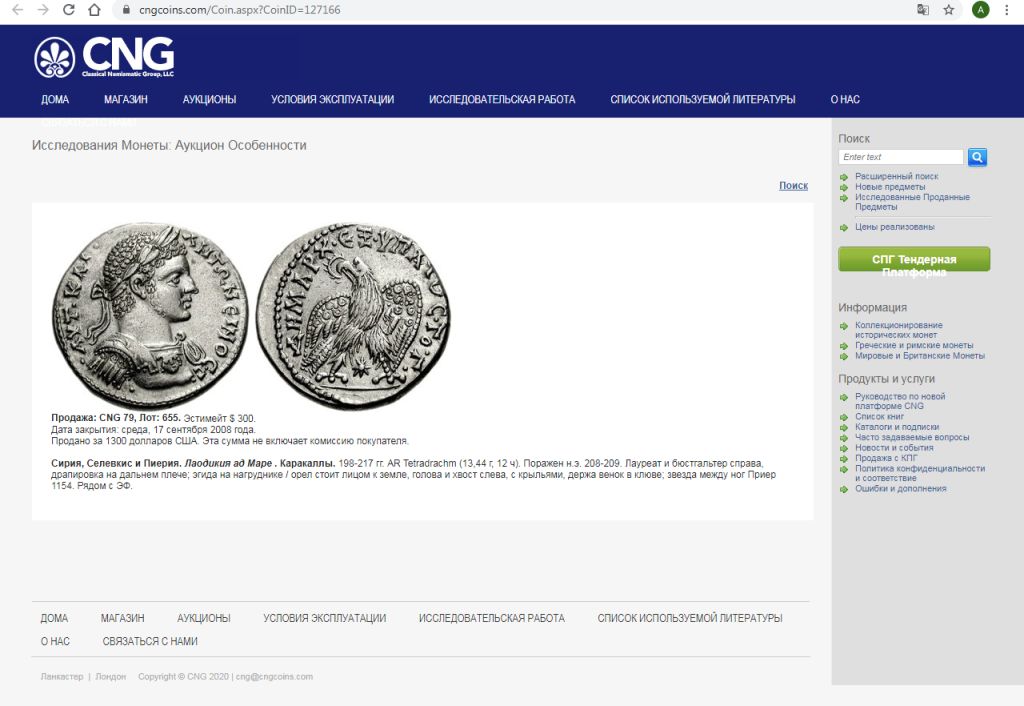This screenshot has height=706, width=1024.
Task: Click the coin obverse portrait image
Action: (150, 315)
